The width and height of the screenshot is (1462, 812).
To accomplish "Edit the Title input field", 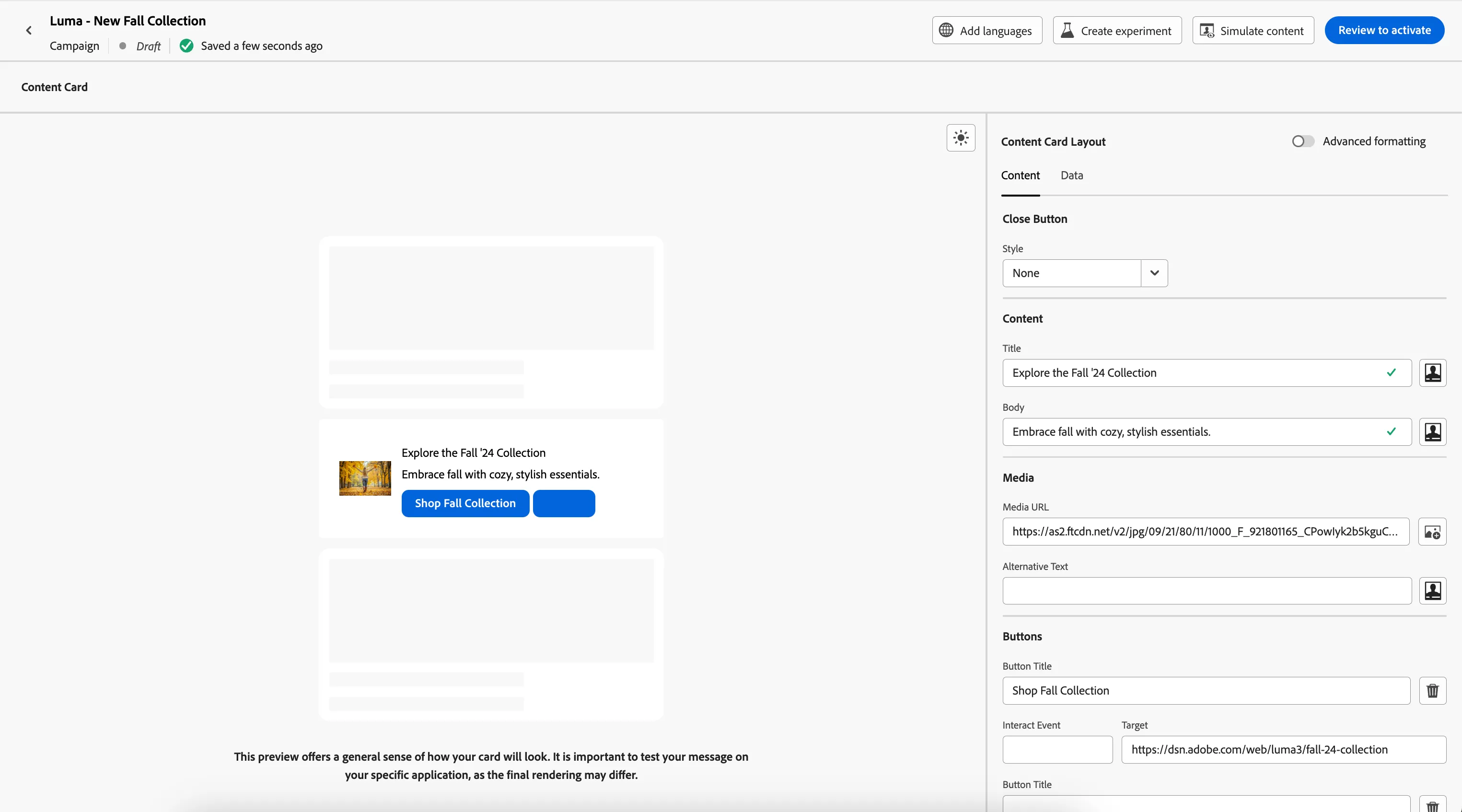I will click(1207, 373).
